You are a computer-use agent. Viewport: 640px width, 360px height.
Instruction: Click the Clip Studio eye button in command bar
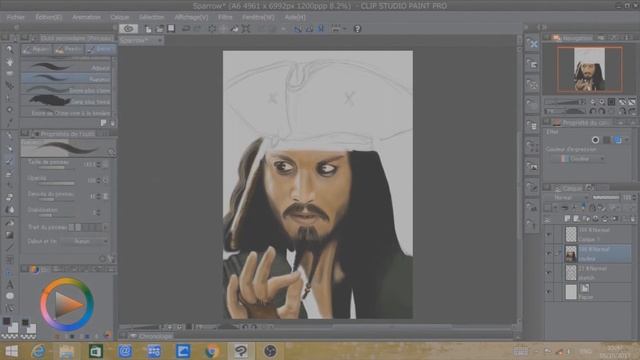pyautogui.click(x=128, y=29)
